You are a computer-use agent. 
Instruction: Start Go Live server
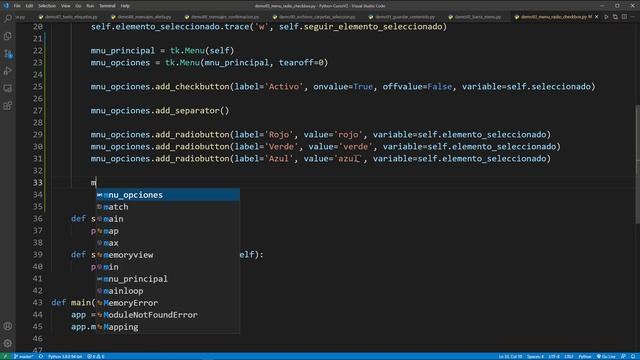[606, 356]
